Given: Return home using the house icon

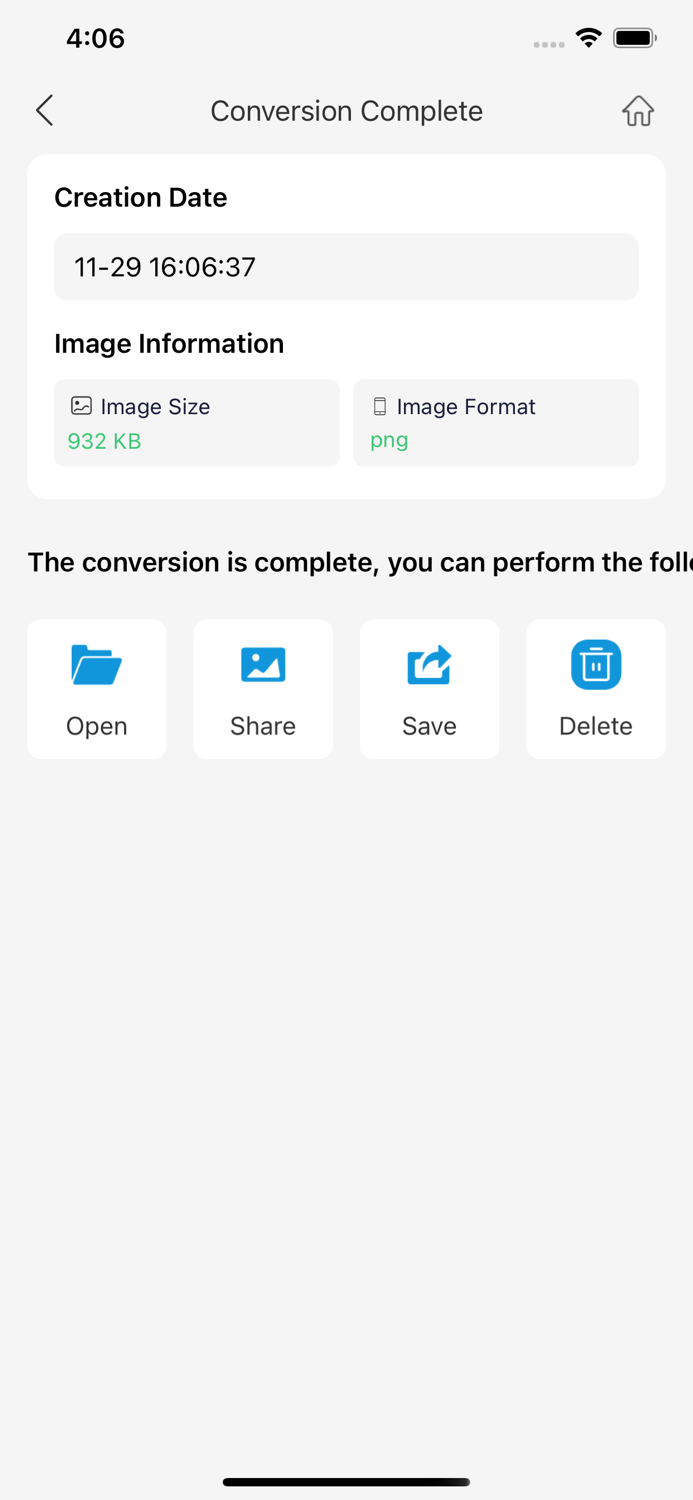Looking at the screenshot, I should [x=638, y=110].
